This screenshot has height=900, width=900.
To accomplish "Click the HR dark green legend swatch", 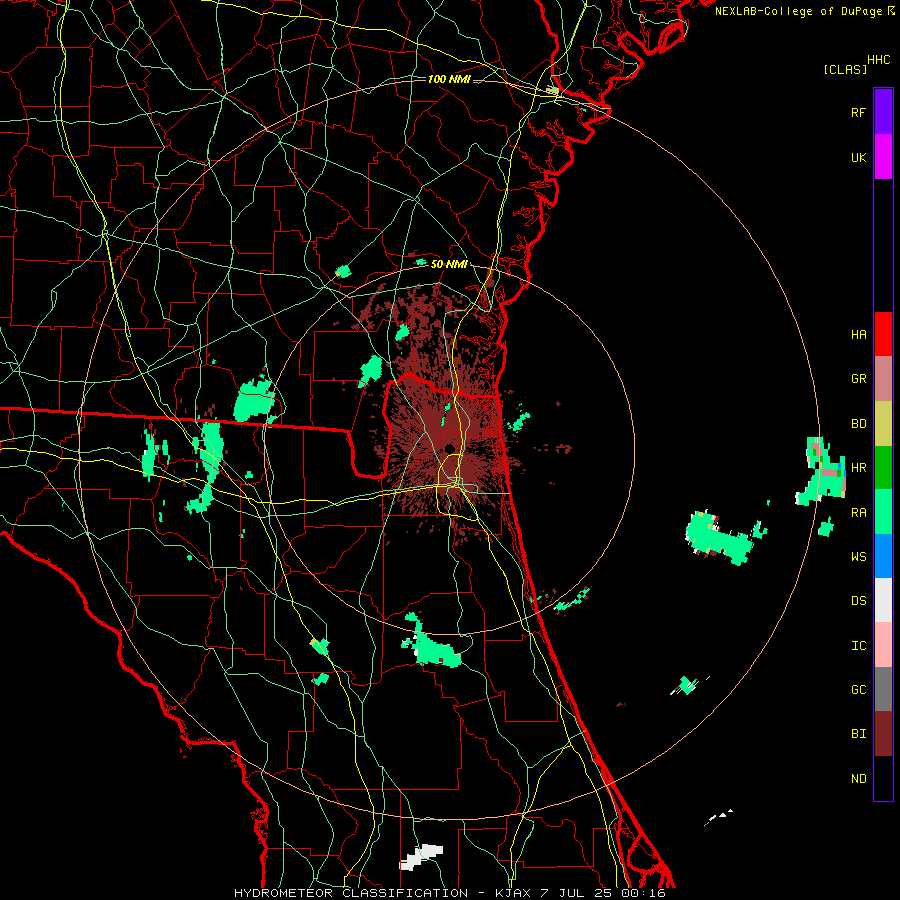I will pyautogui.click(x=883, y=468).
